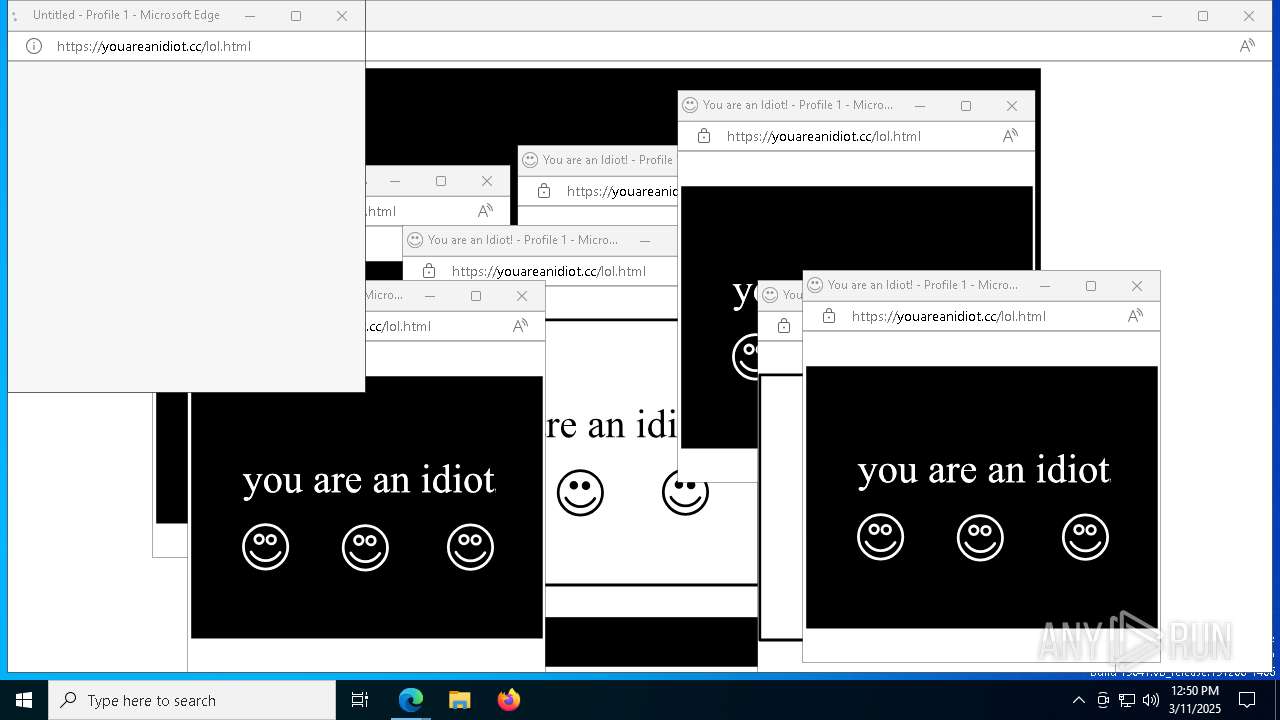The width and height of the screenshot is (1280, 720).
Task: Minimize the middle You are an Idiot popup
Action: (x=645, y=240)
